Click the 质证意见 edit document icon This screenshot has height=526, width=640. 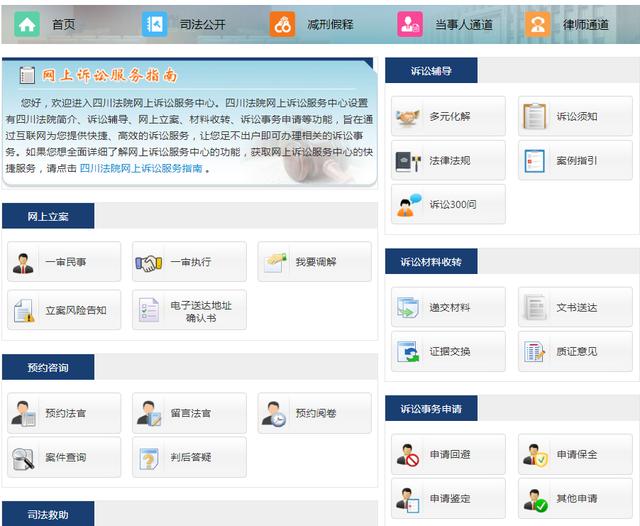[x=535, y=352]
